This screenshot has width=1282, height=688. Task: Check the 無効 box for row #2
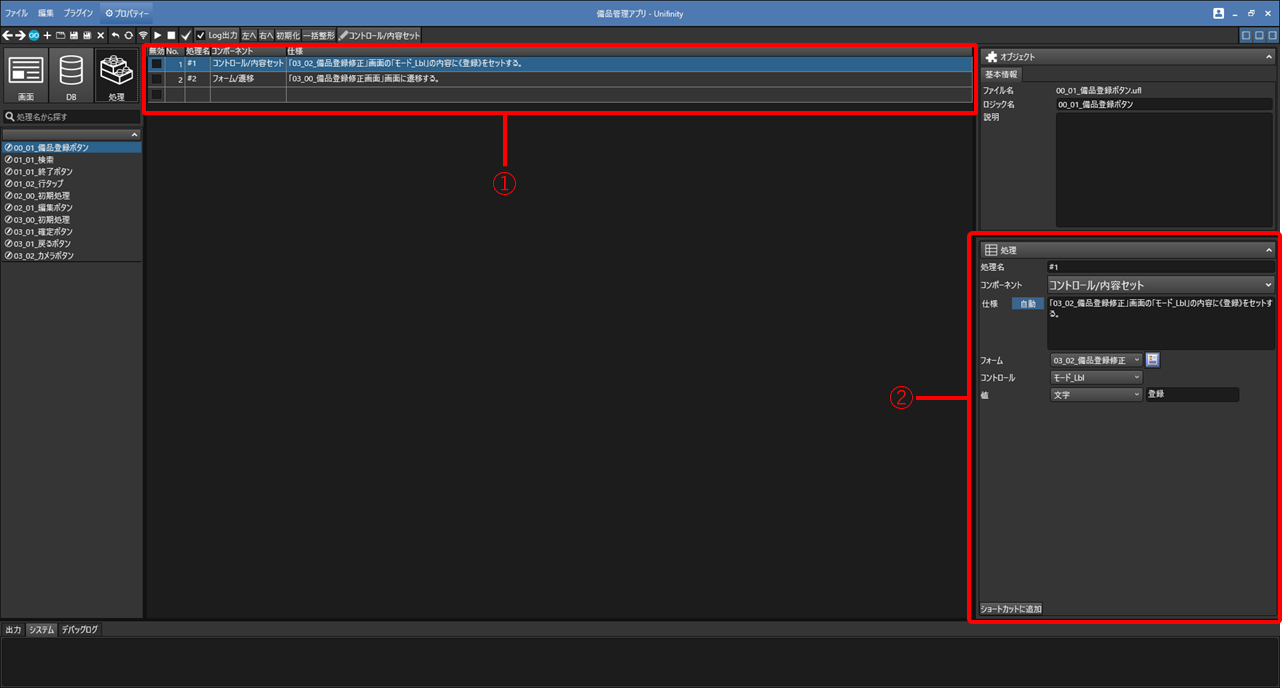point(156,79)
